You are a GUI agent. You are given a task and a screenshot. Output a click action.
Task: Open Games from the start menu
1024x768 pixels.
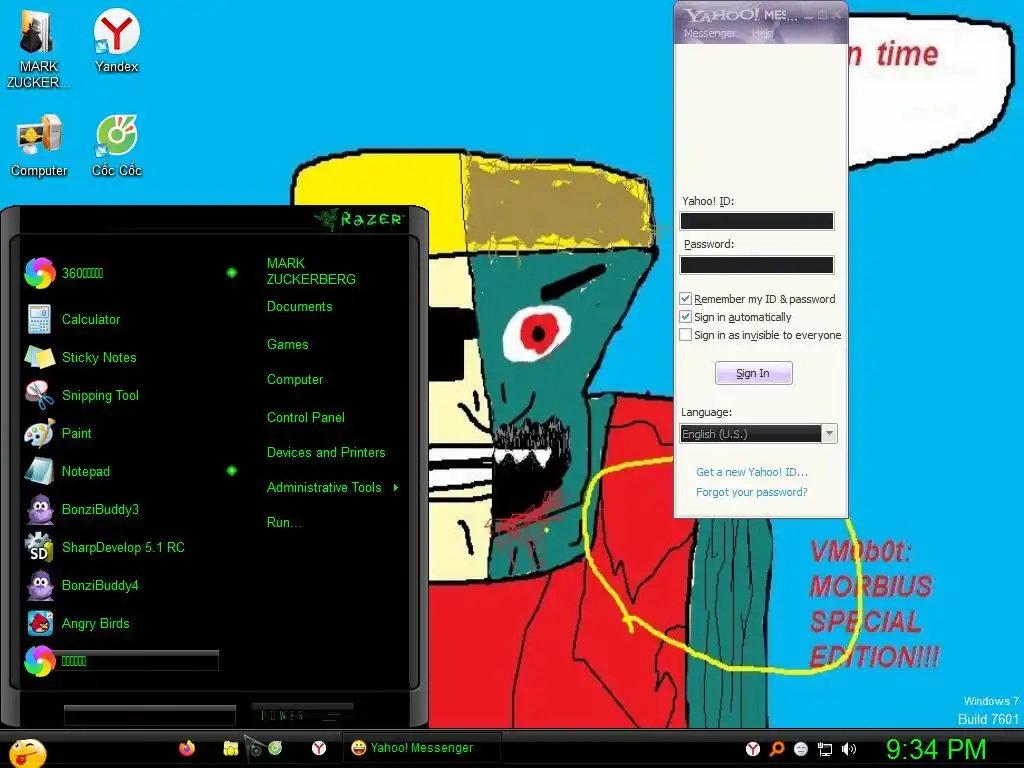tap(287, 344)
